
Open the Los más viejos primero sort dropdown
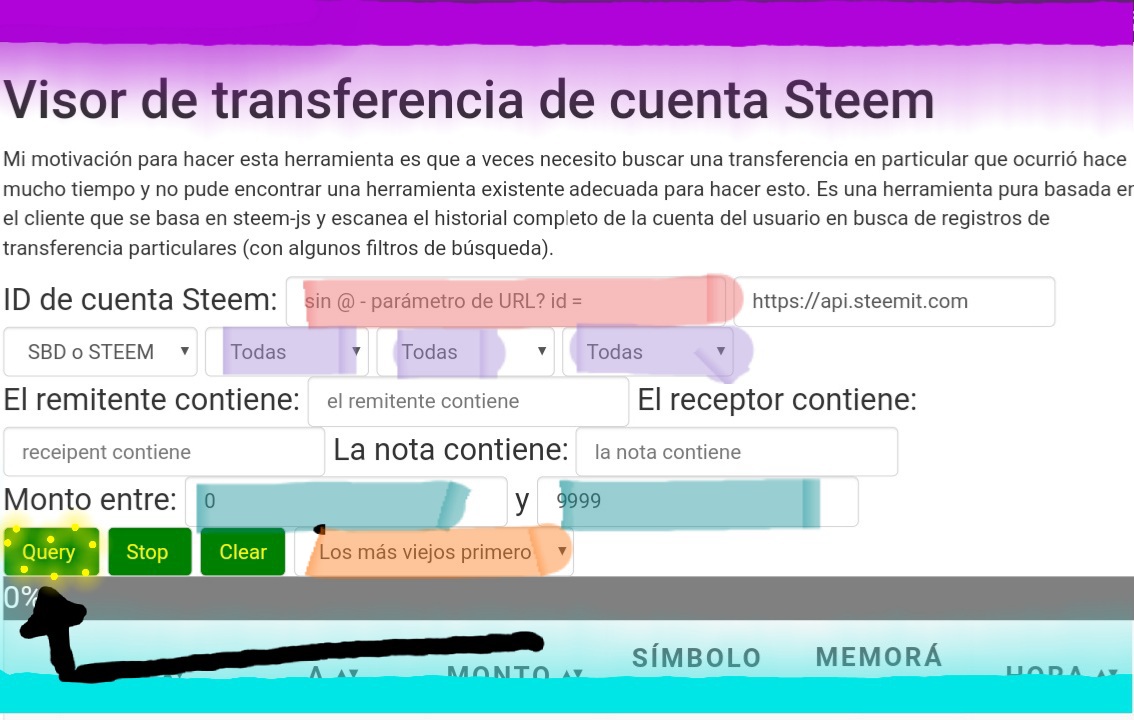click(x=434, y=552)
